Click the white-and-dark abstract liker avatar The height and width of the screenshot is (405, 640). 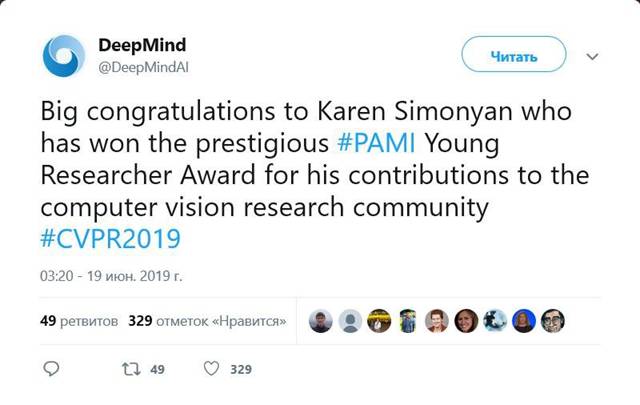(495, 321)
